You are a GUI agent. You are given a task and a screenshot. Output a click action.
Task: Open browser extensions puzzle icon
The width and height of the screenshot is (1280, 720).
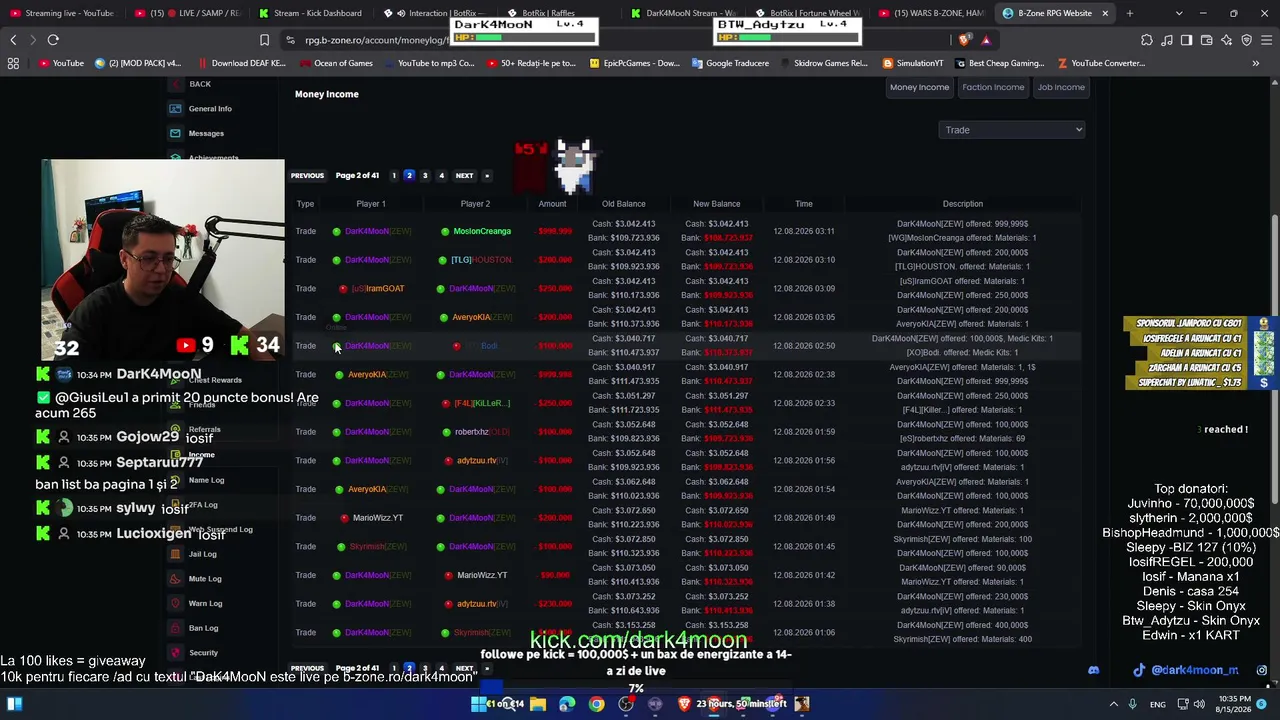(x=1146, y=40)
